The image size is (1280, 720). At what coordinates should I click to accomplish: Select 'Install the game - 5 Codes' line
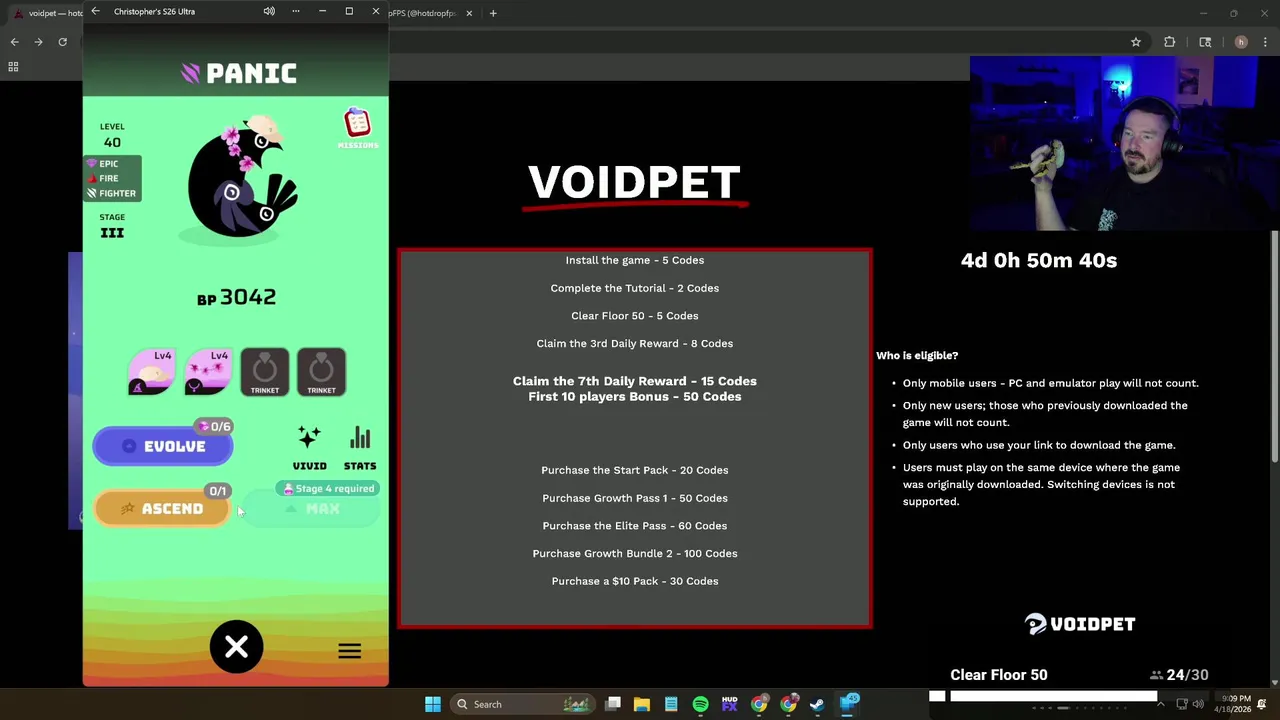coord(635,260)
